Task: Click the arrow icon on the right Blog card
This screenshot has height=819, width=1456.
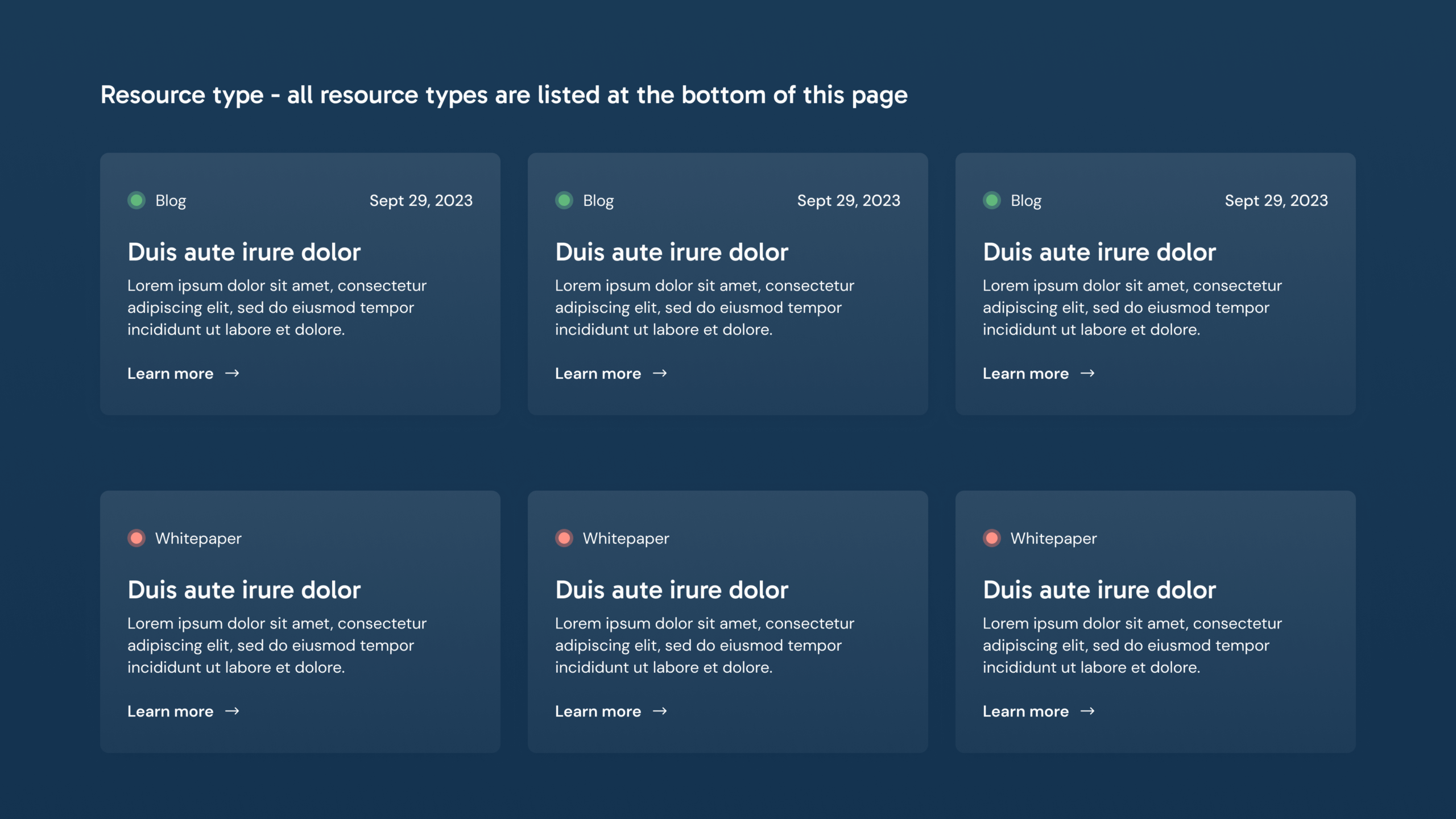Action: tap(1087, 374)
